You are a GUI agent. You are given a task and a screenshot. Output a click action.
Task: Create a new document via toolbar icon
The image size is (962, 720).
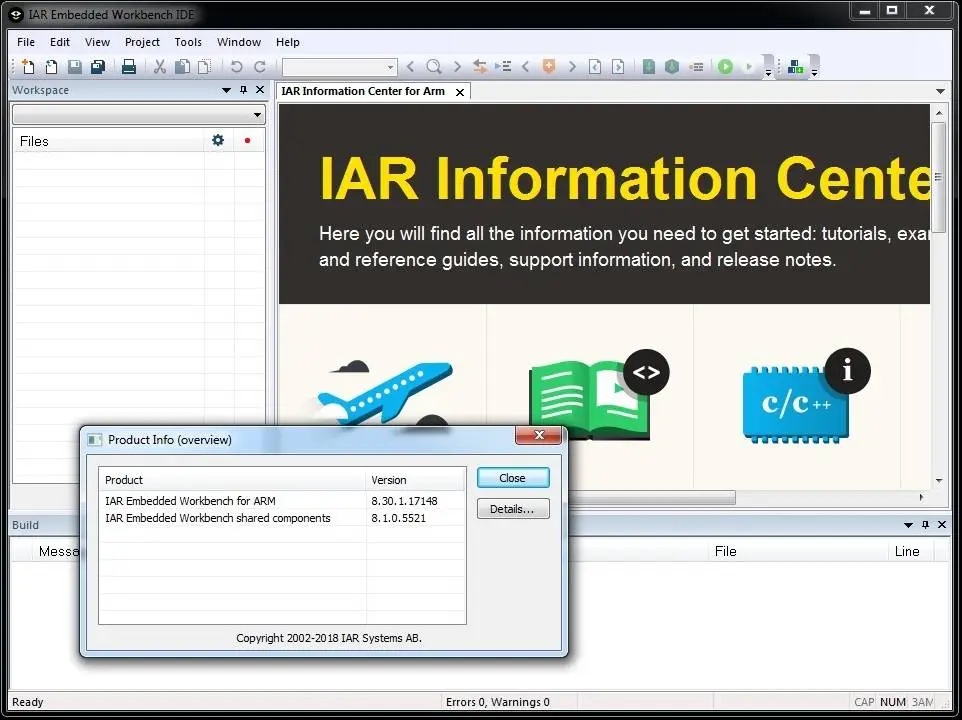point(28,66)
